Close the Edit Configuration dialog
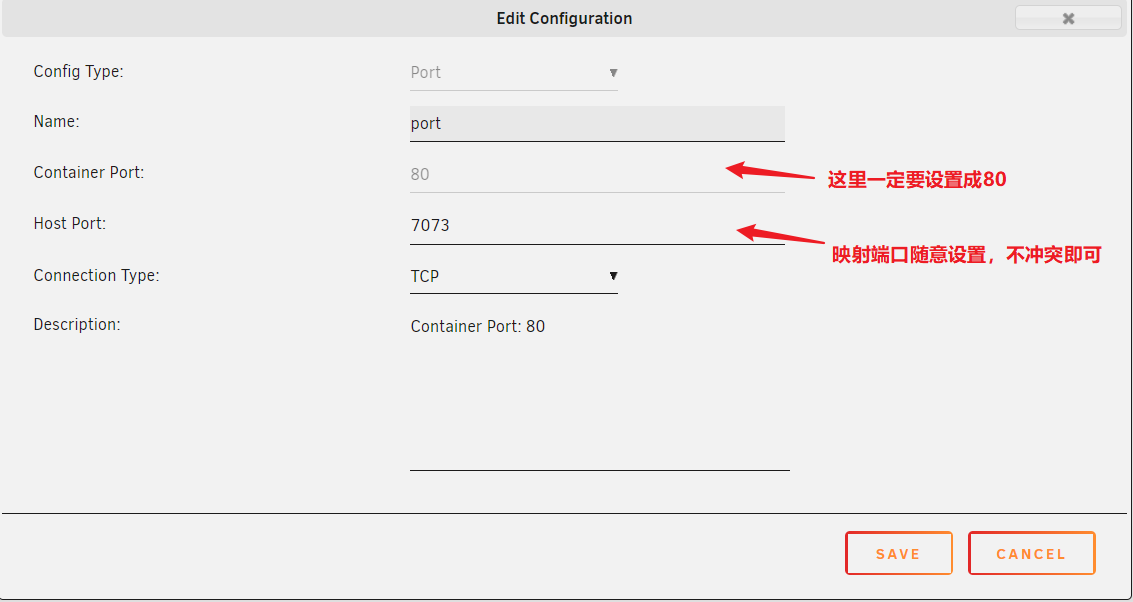Image resolution: width=1133 pixels, height=602 pixels. click(1068, 18)
